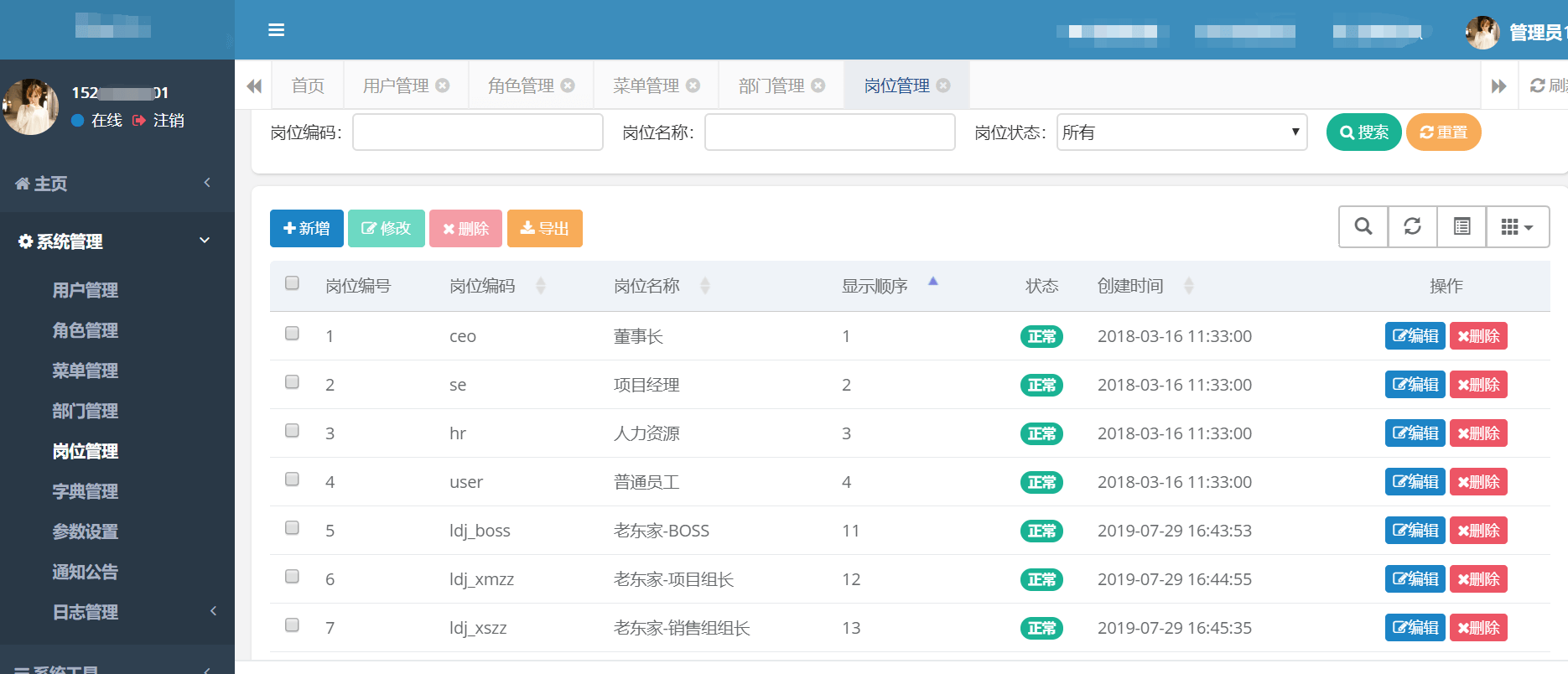Close the 菜单管理 tab

click(693, 86)
